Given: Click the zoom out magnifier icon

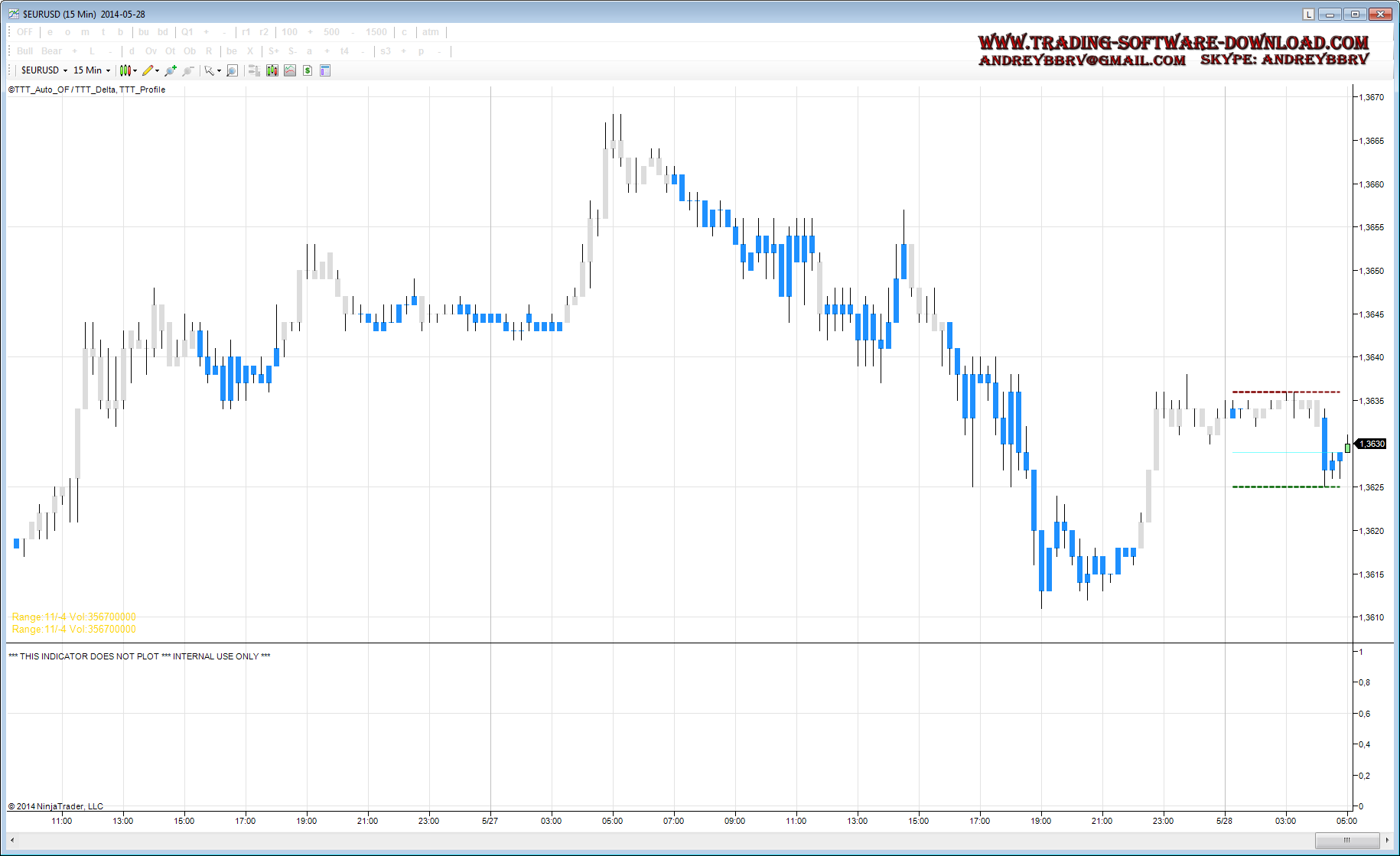Looking at the screenshot, I should pos(187,70).
